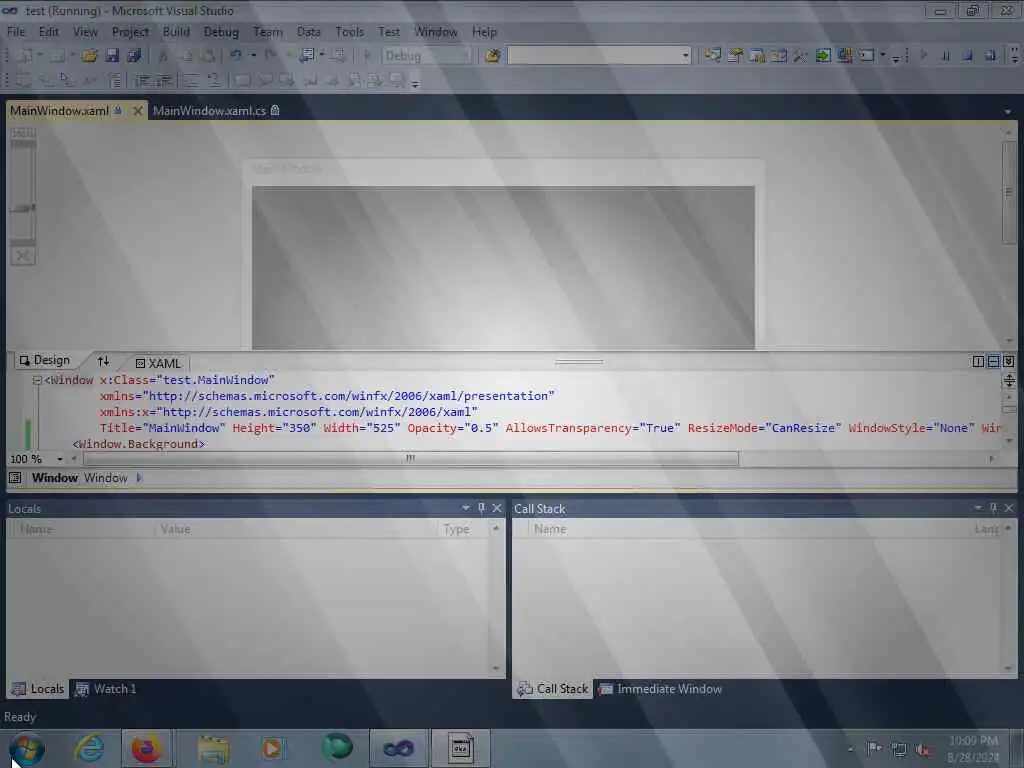Switch to the MainWindow.xaml.cs tab
Viewport: 1024px width, 768px height.
tap(216, 111)
